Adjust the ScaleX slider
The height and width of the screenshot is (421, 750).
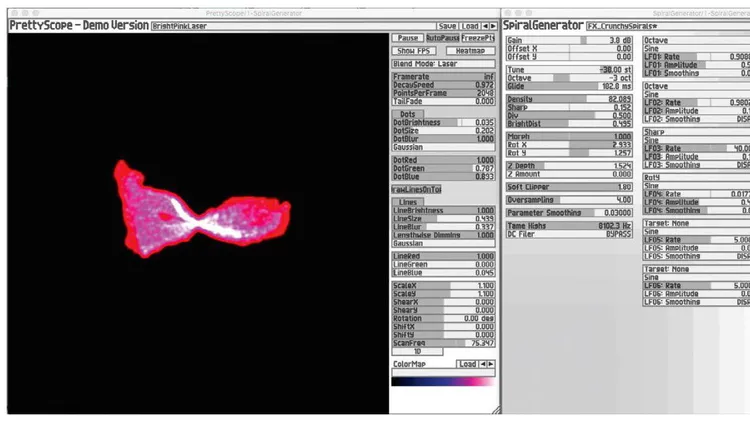(443, 286)
